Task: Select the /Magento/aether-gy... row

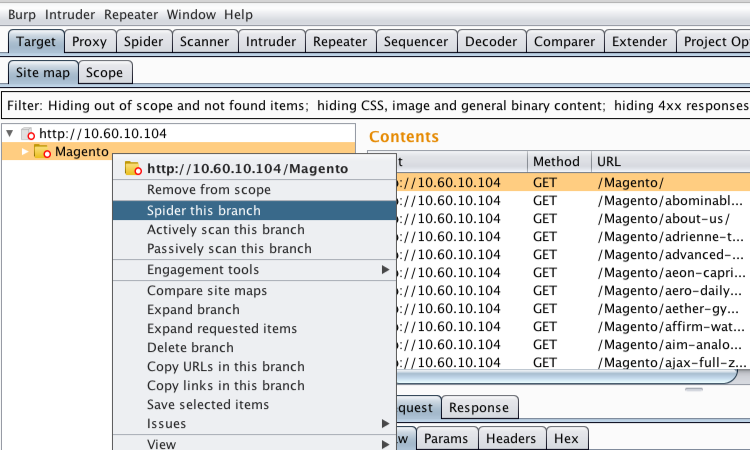Action: click(573, 308)
